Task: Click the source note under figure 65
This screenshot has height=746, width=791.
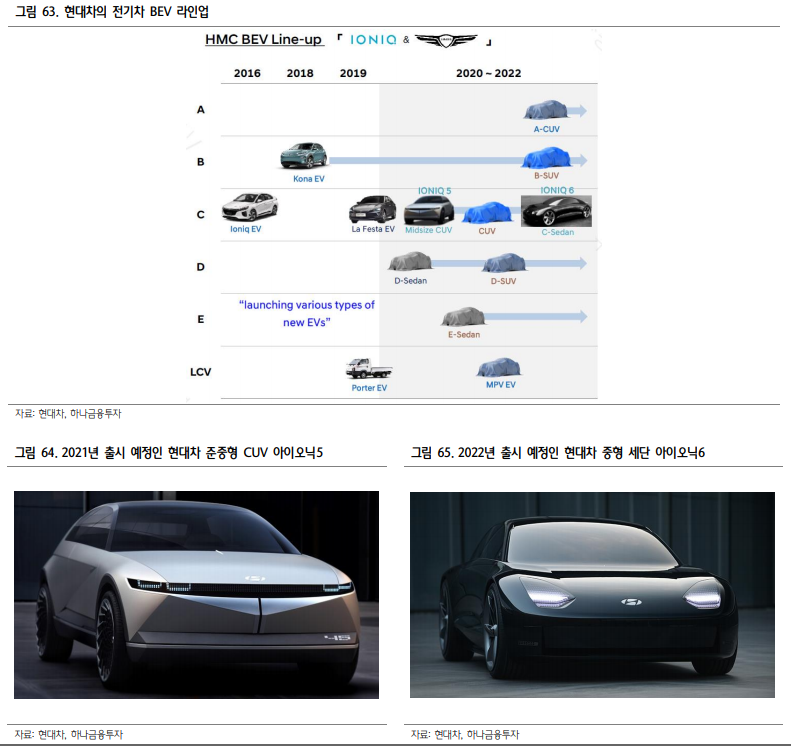Action: (465, 734)
